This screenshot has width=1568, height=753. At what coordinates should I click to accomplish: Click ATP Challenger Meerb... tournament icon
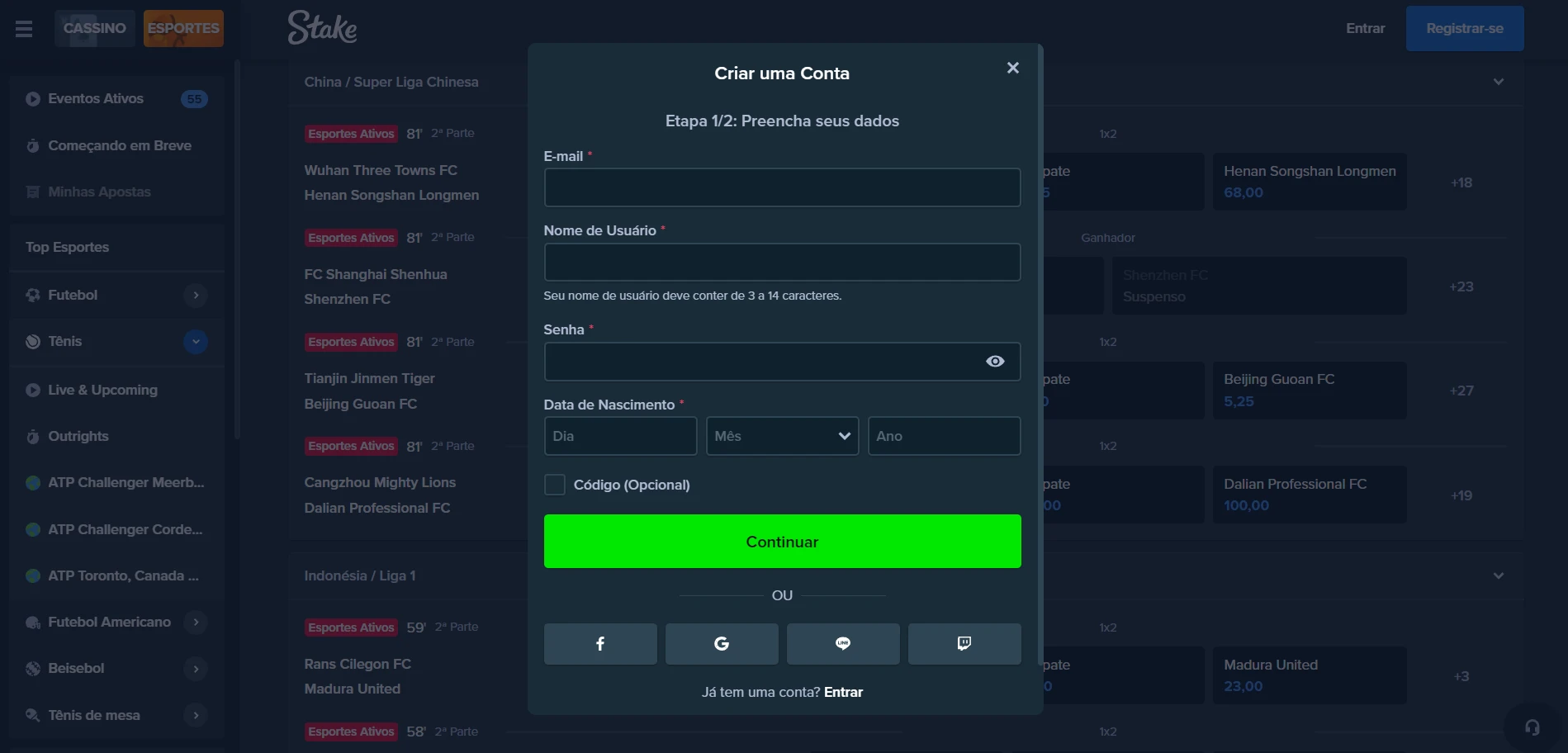click(33, 483)
